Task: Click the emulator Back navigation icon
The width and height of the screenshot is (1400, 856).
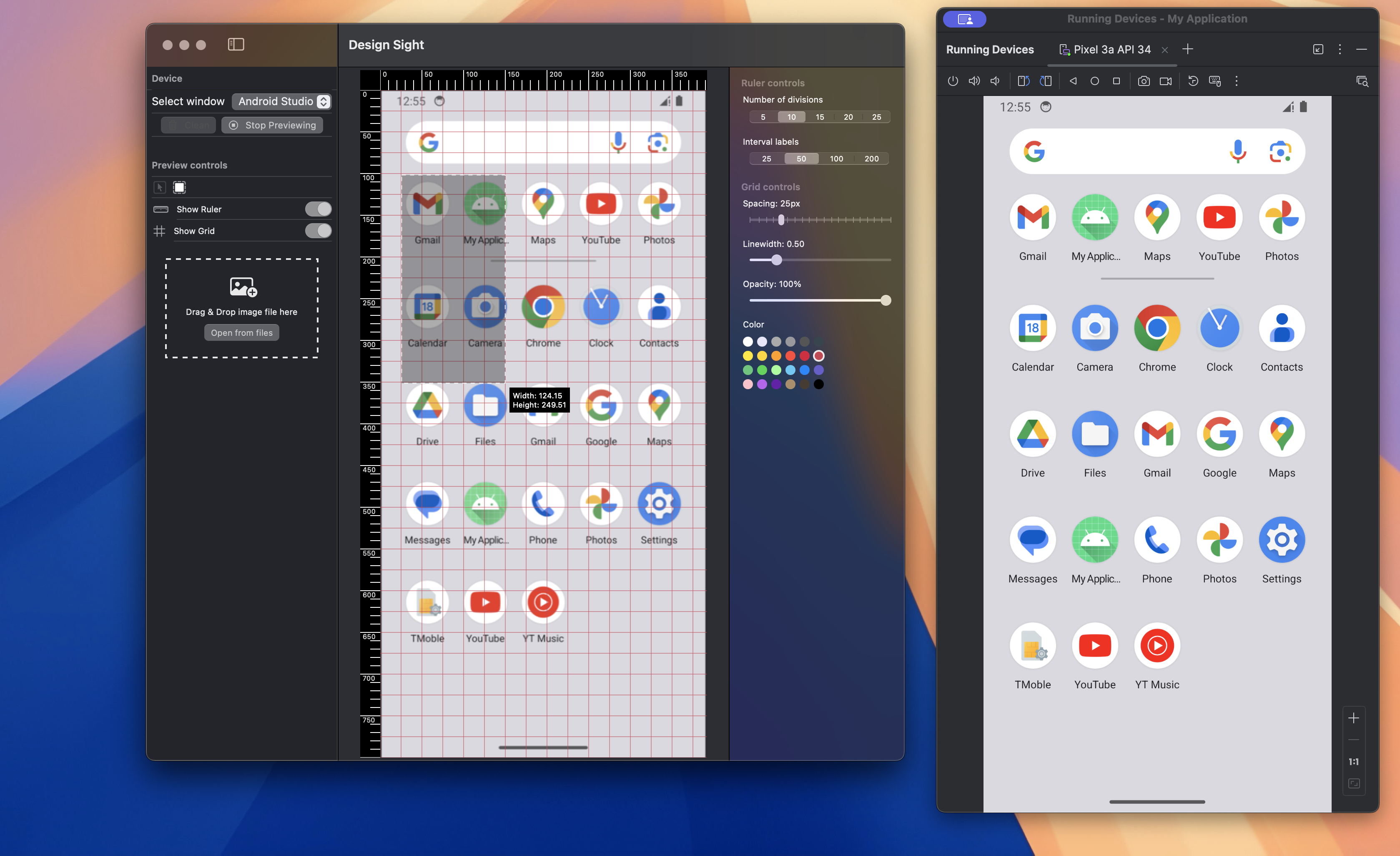Action: click(x=1073, y=81)
